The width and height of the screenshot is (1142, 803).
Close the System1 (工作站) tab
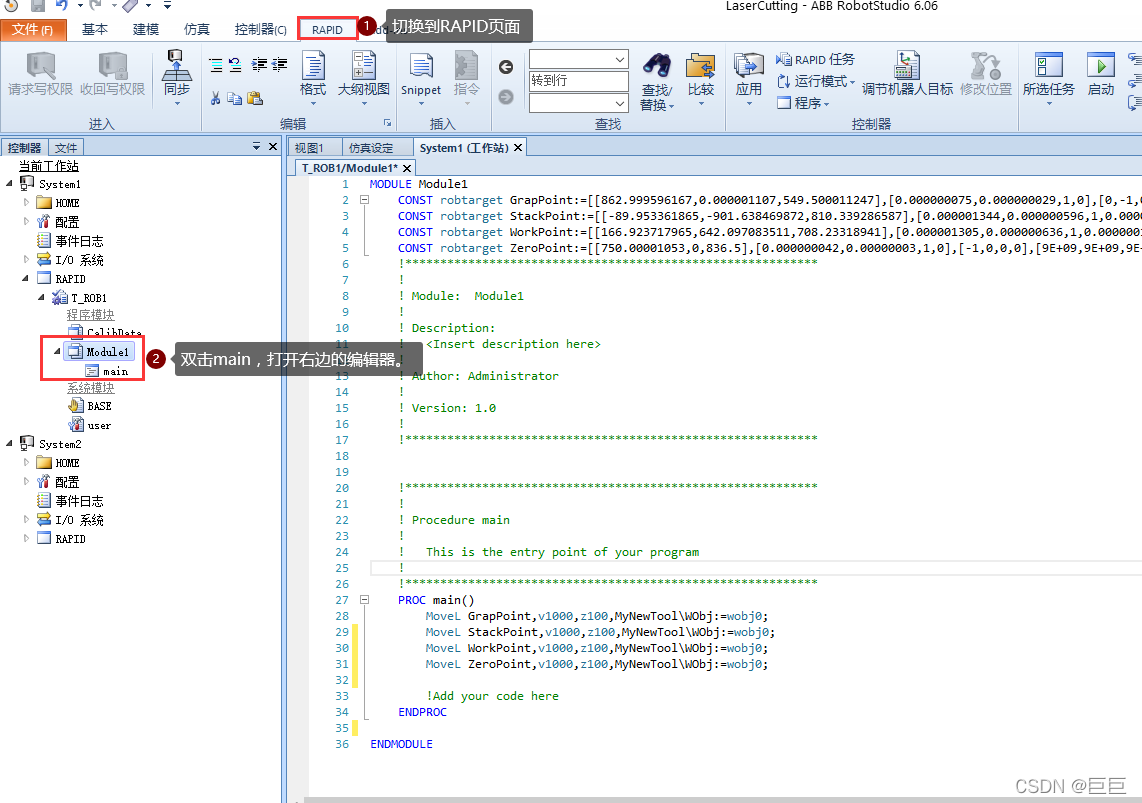tap(518, 147)
